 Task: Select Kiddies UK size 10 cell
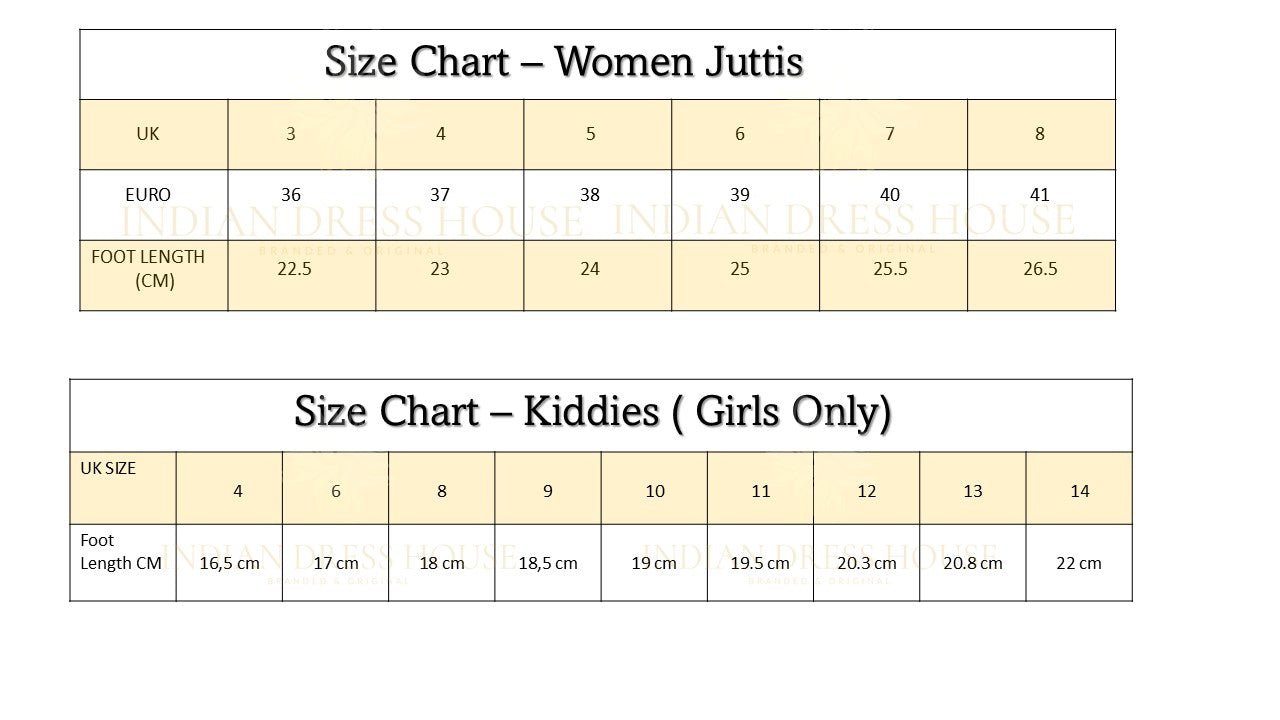pos(655,491)
